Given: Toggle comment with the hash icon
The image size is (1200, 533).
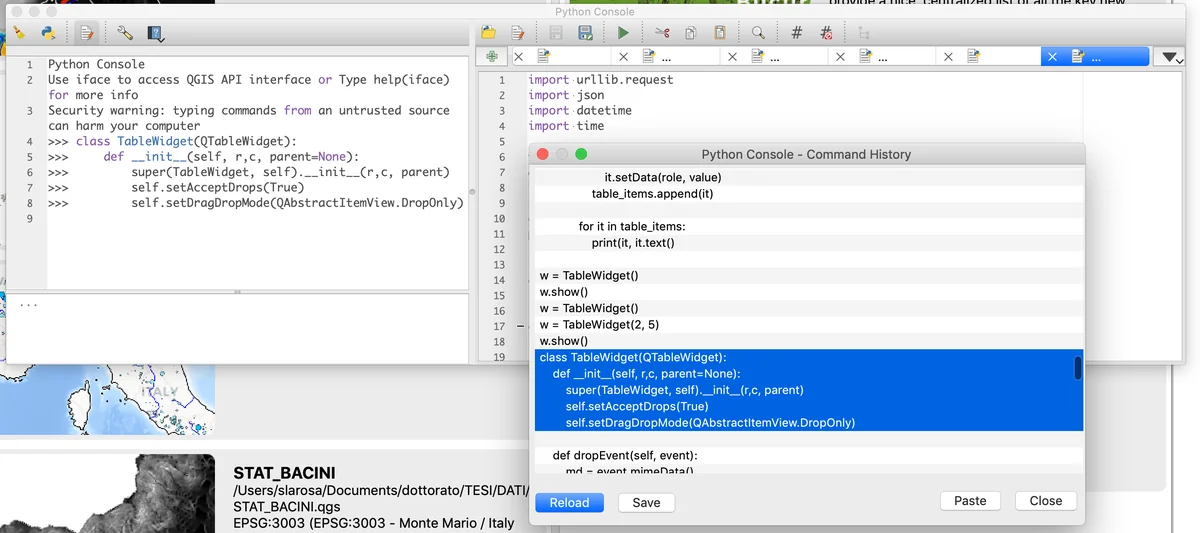Looking at the screenshot, I should [796, 33].
